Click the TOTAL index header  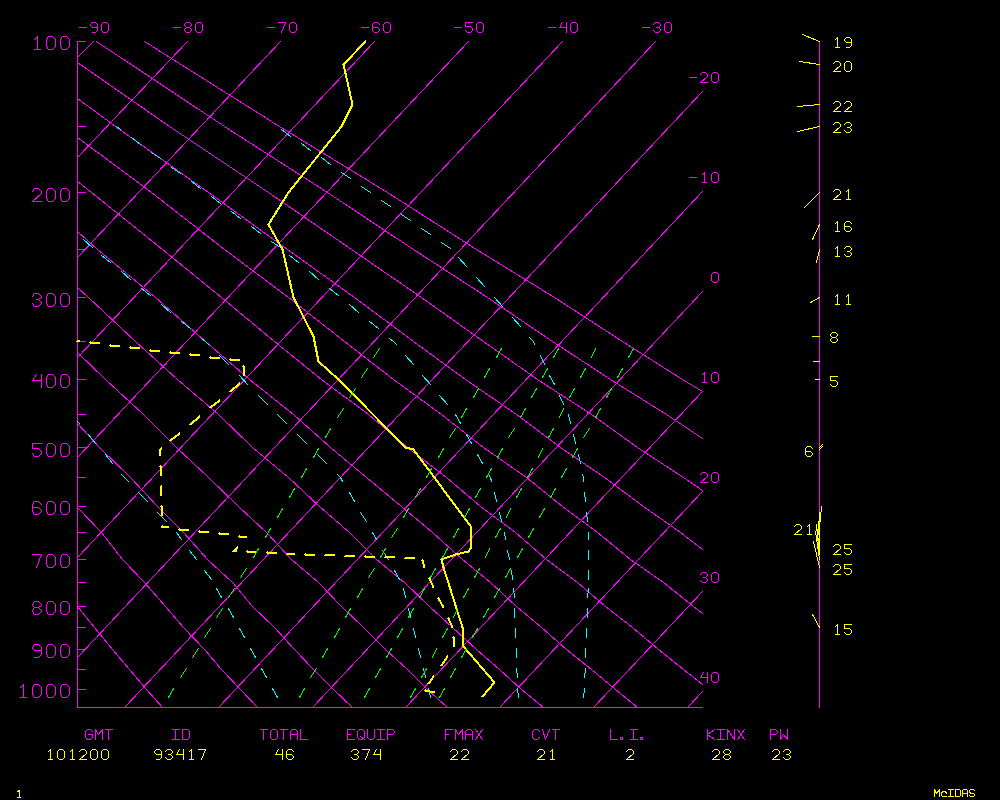pos(284,735)
